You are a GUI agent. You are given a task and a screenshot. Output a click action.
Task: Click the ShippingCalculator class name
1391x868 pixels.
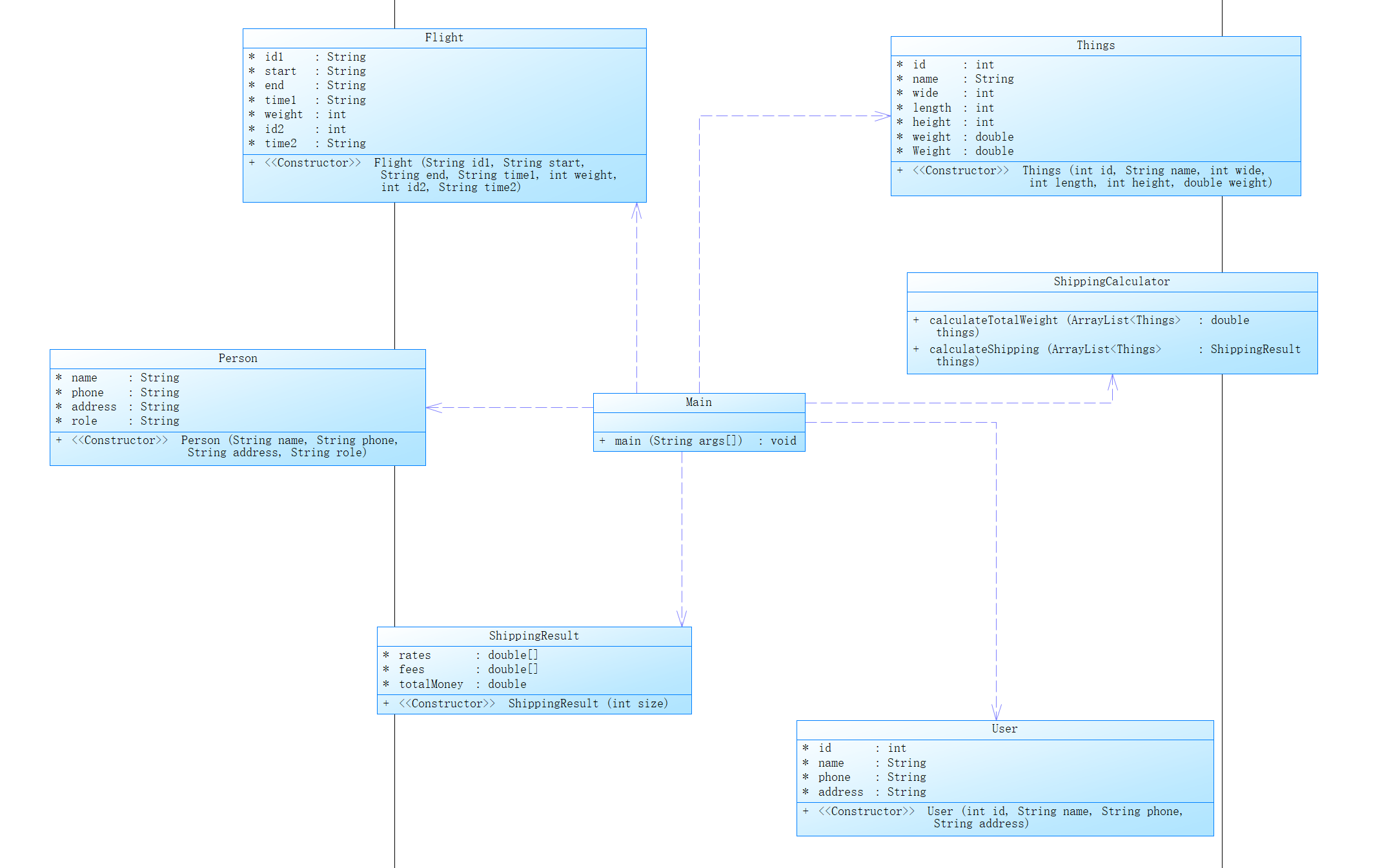(1112, 282)
